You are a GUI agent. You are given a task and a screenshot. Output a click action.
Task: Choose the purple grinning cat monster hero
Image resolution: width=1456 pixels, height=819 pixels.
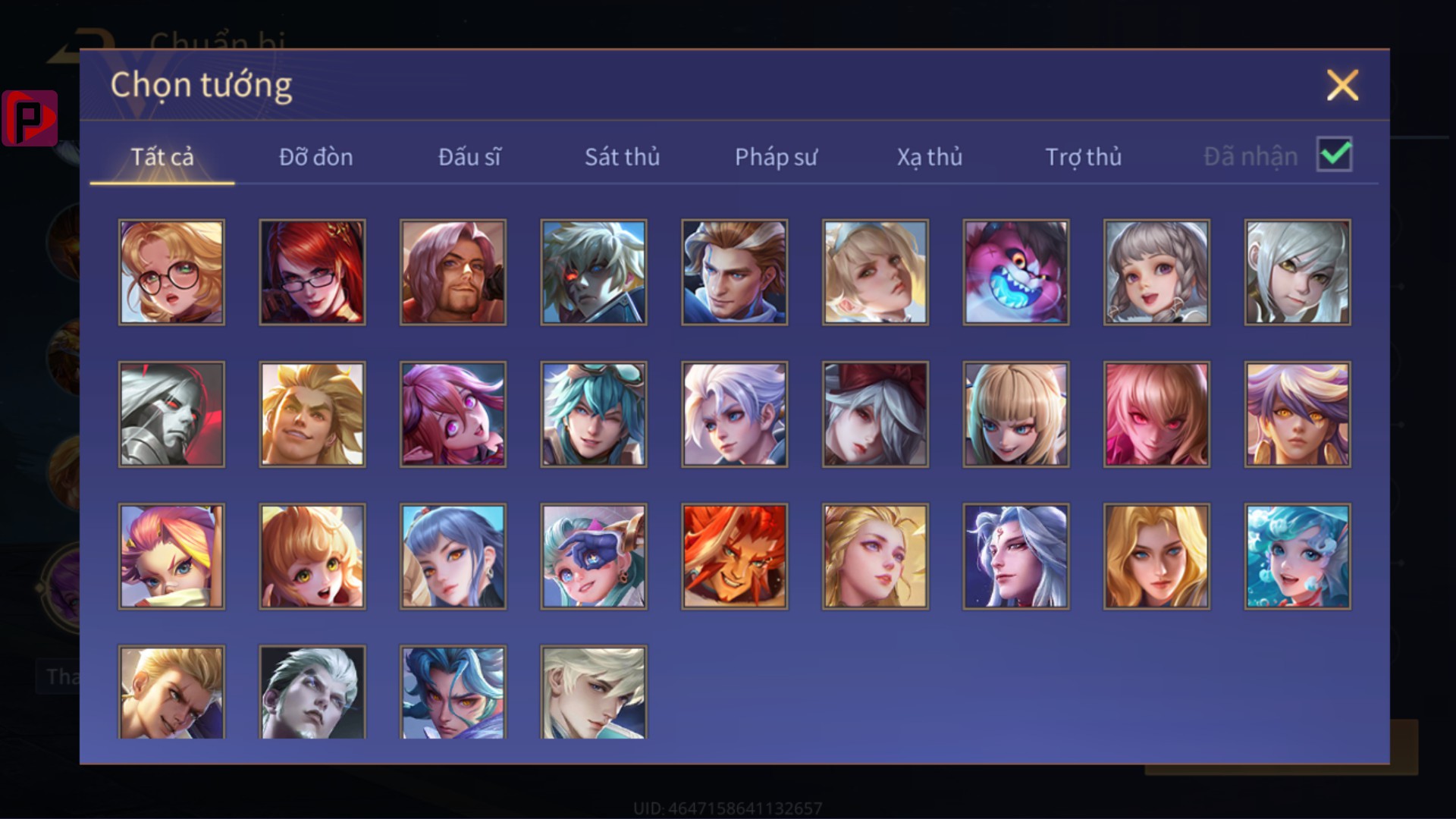(x=1016, y=272)
